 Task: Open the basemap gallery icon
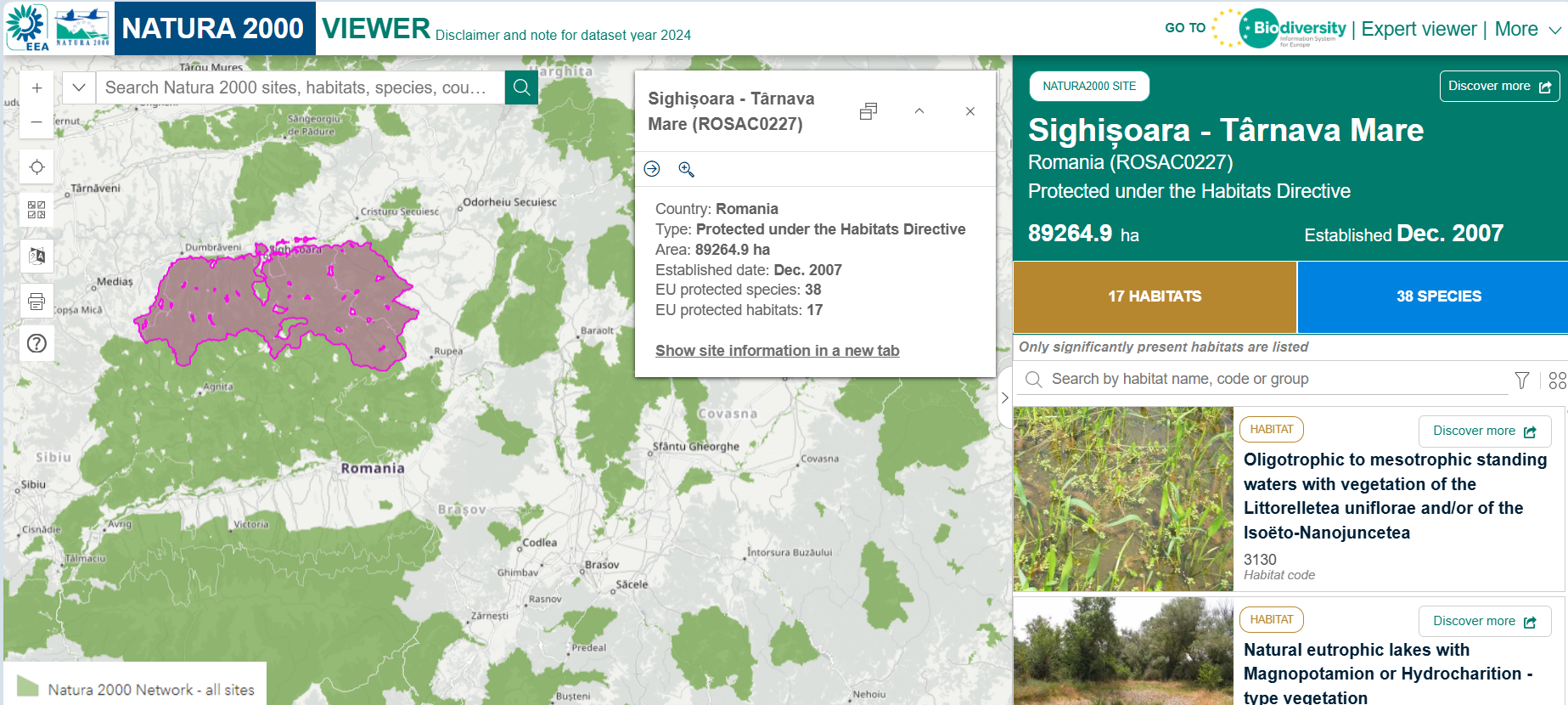pyautogui.click(x=37, y=210)
